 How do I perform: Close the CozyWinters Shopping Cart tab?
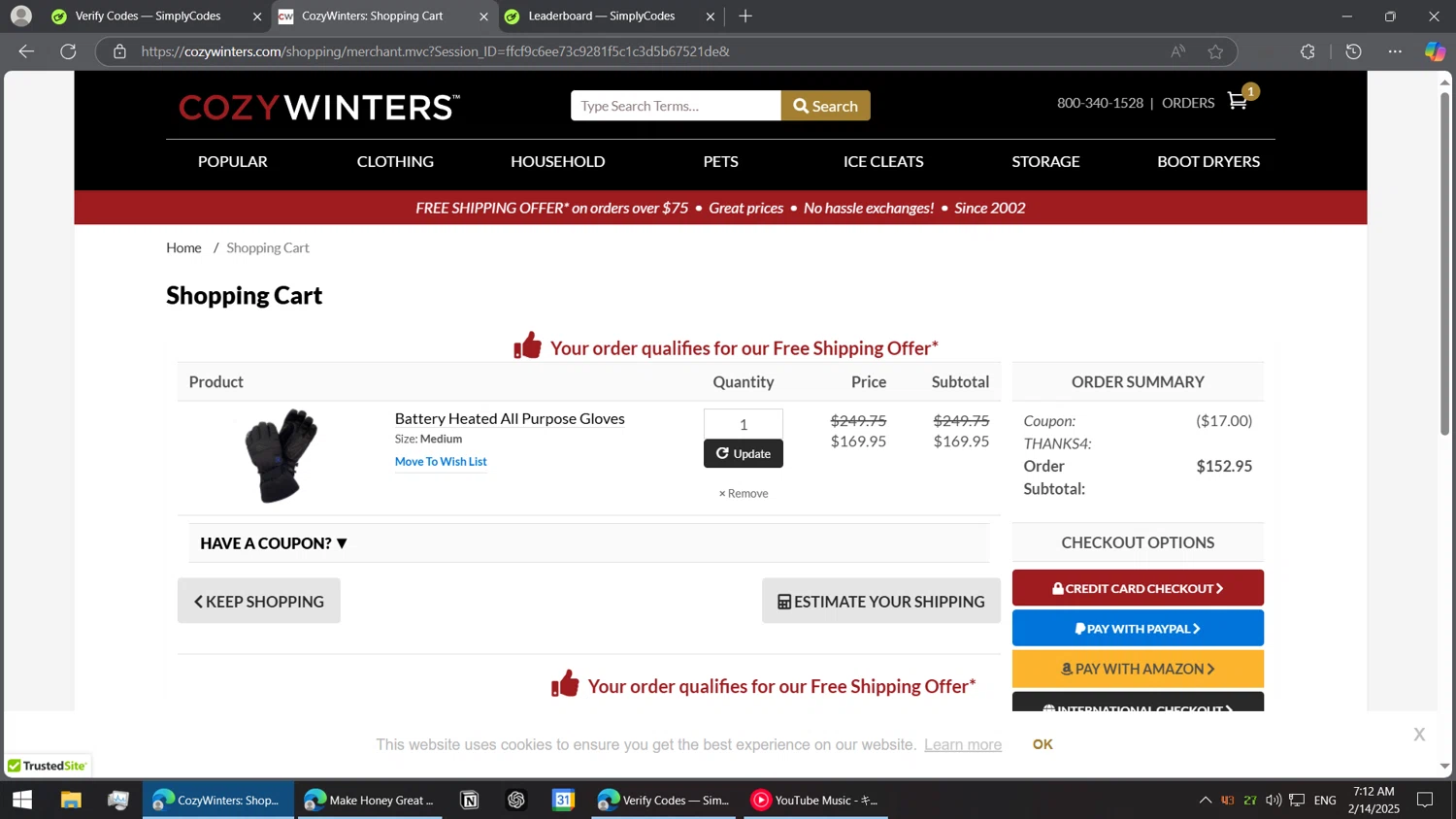click(x=483, y=16)
